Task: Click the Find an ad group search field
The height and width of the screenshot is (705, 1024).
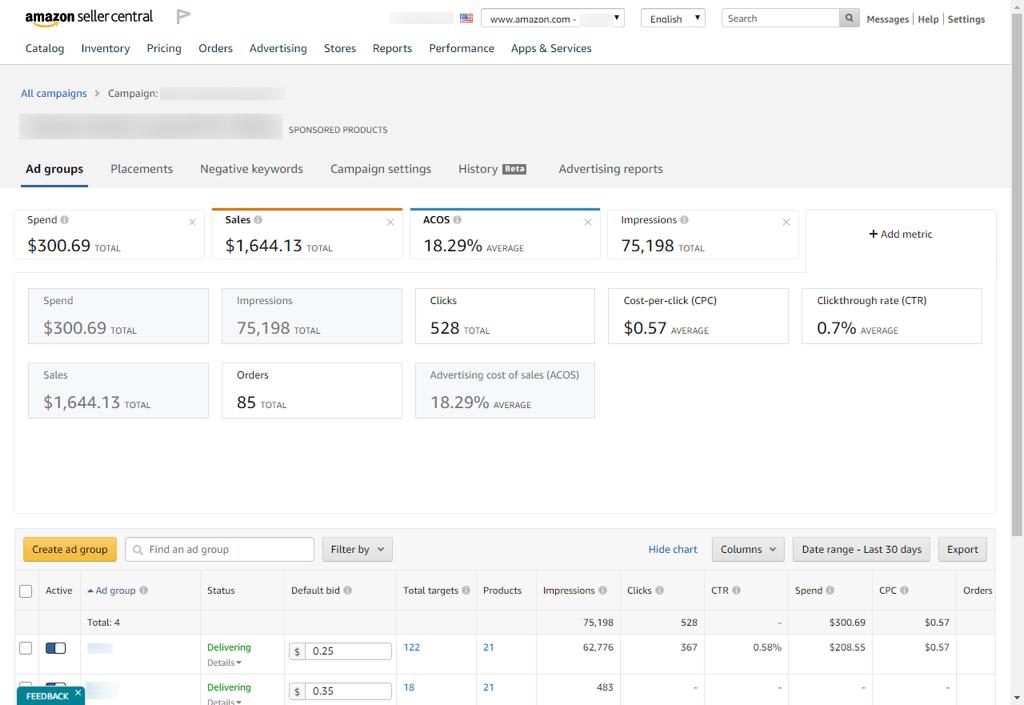Action: tap(219, 550)
